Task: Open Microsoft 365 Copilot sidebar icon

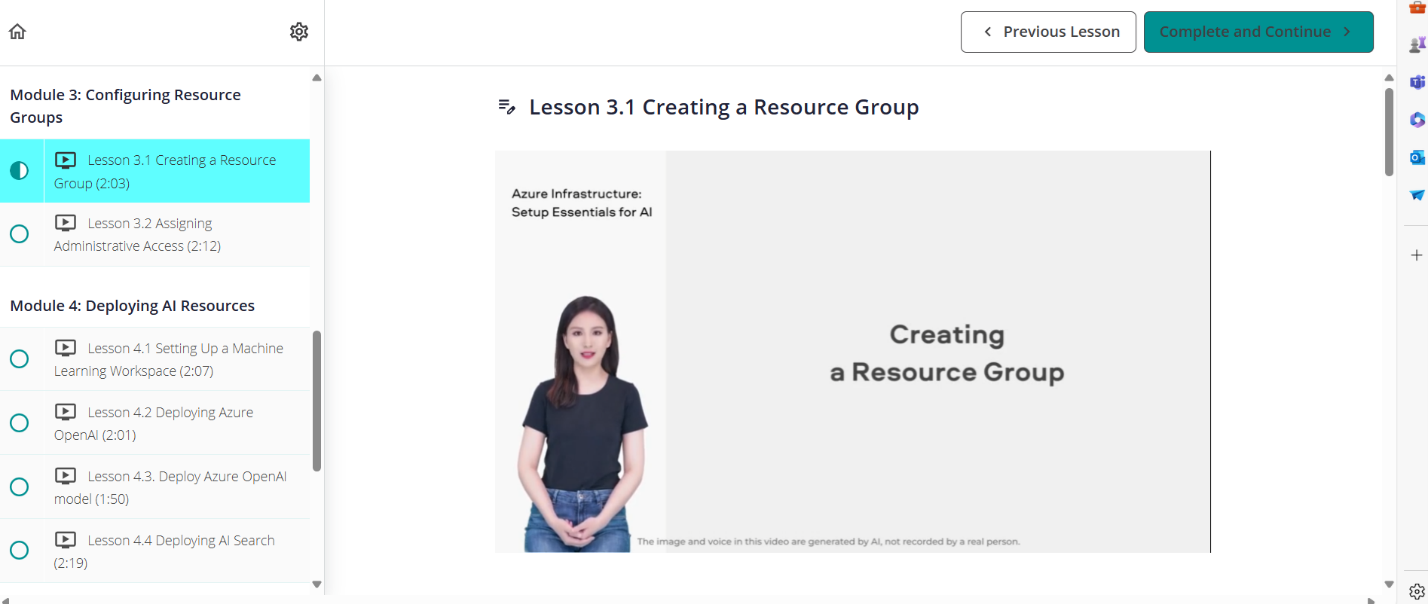Action: point(1416,120)
